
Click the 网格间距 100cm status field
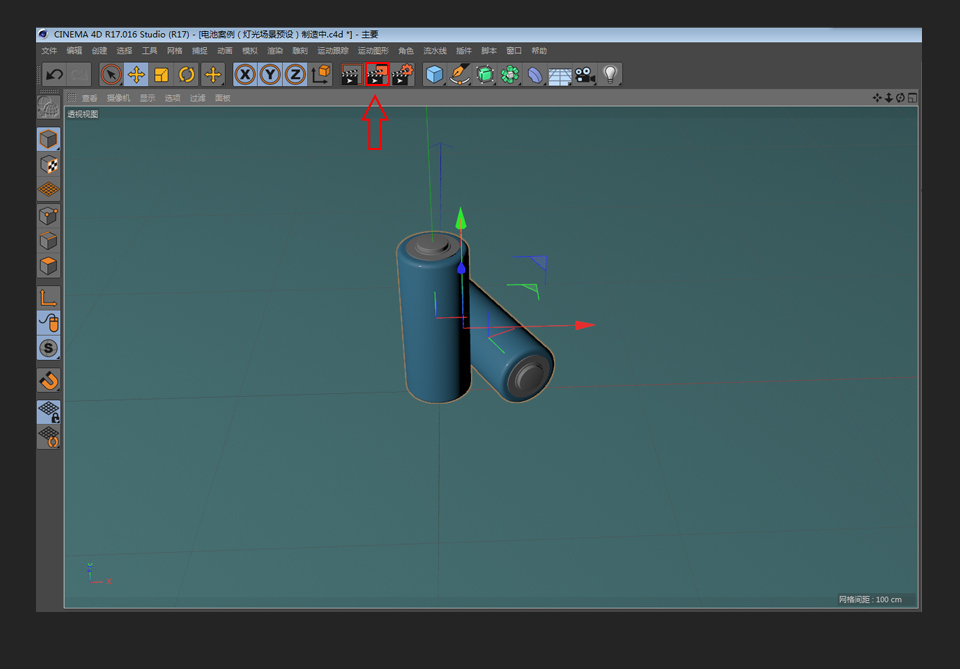pos(869,598)
